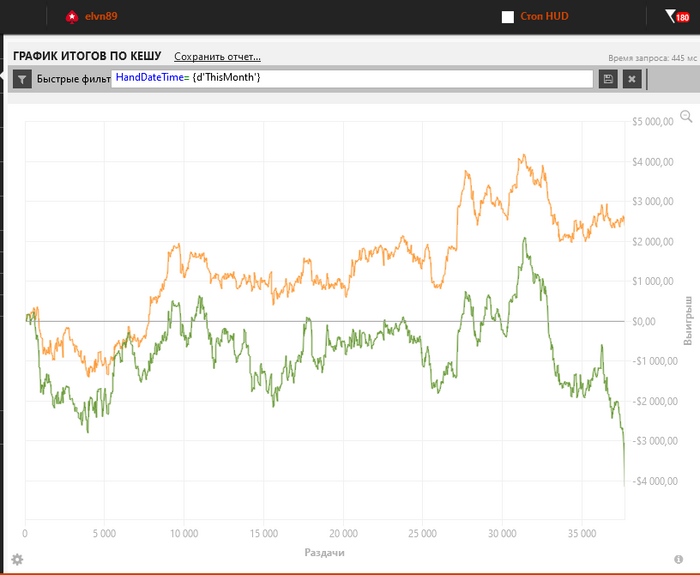Click the Время запроса: 445 мс text

pos(652,58)
